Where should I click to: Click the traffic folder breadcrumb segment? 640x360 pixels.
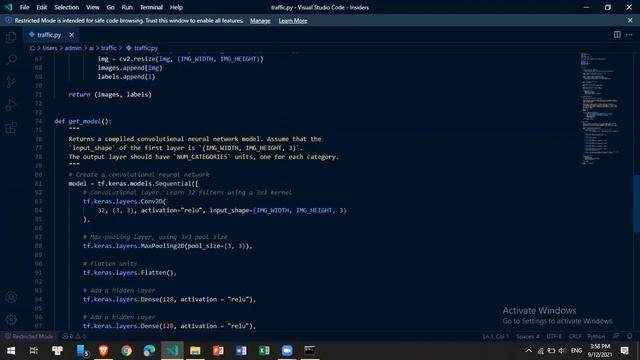[109, 48]
